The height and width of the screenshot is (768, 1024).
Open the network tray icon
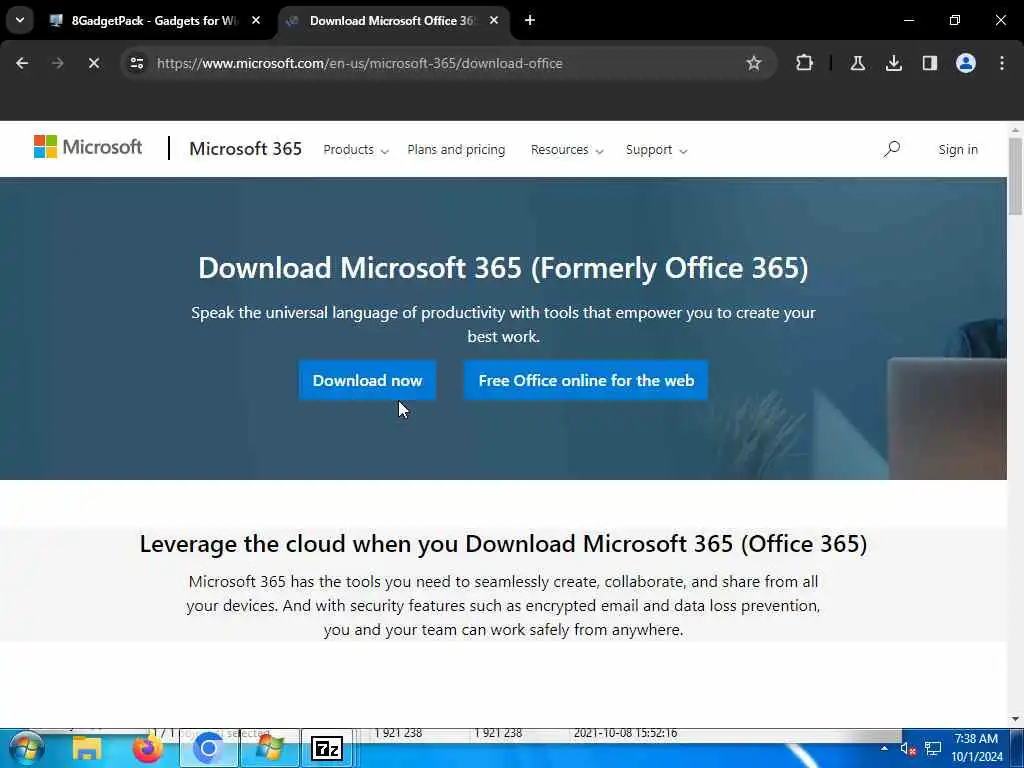point(933,749)
